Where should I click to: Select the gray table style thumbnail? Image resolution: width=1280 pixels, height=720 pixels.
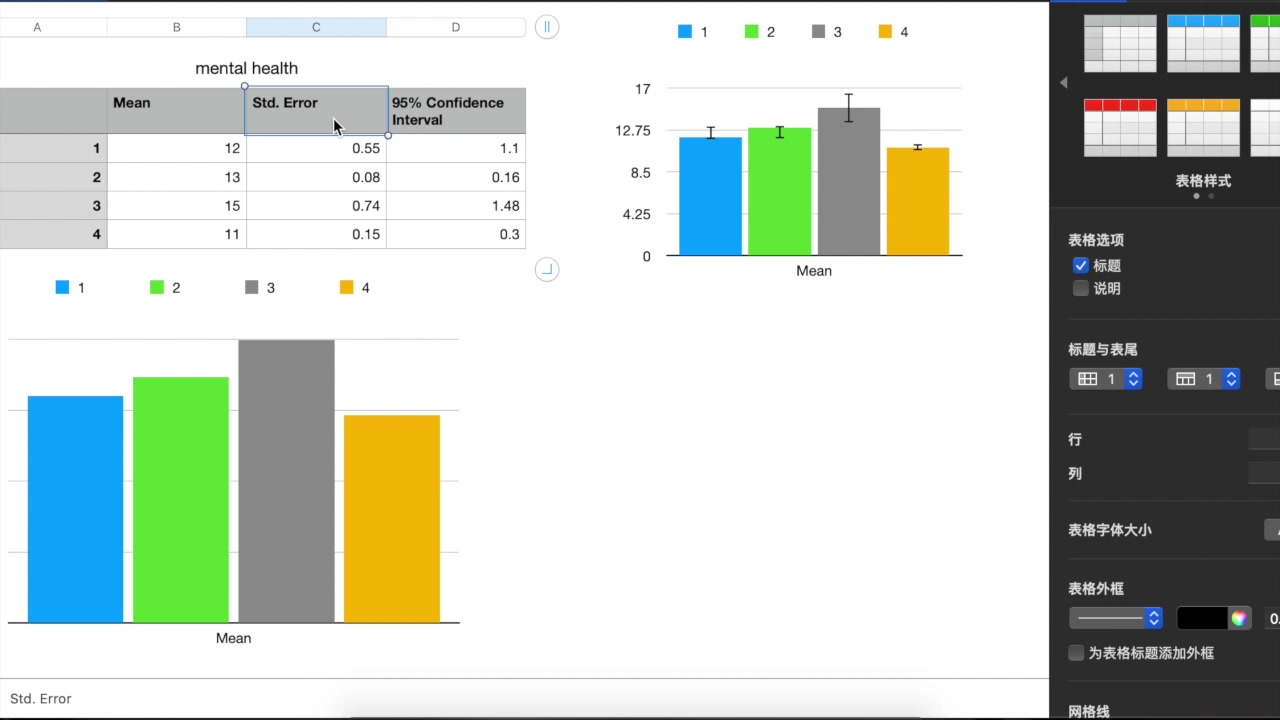tap(1120, 43)
